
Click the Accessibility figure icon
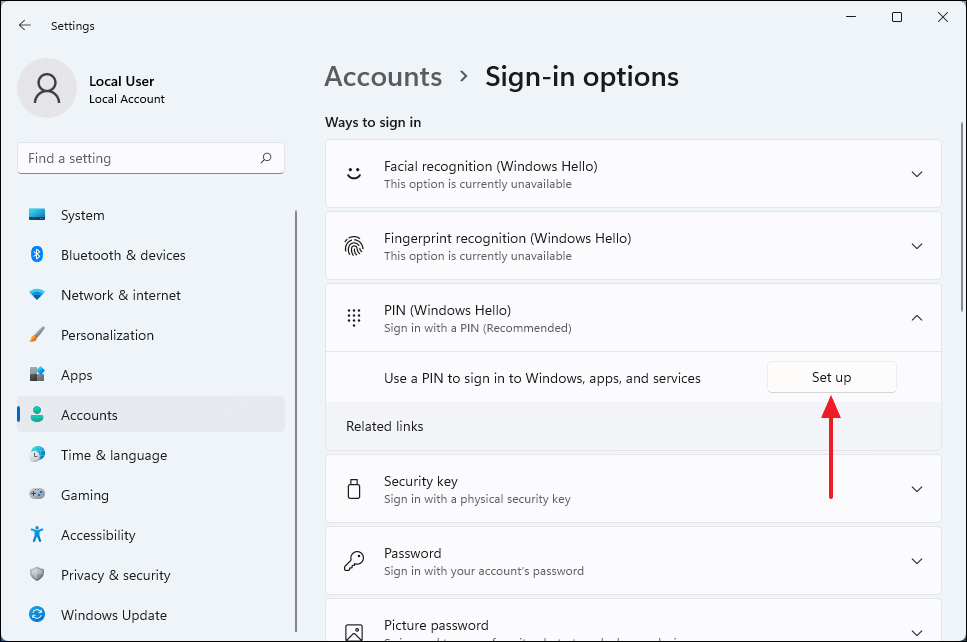[37, 535]
